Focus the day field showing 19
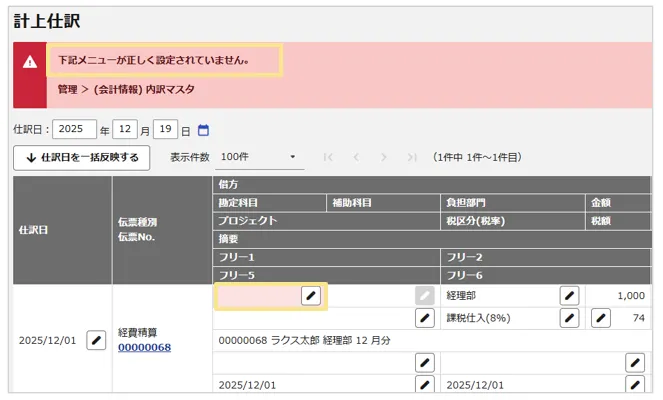This screenshot has width=663, height=400. click(x=167, y=130)
